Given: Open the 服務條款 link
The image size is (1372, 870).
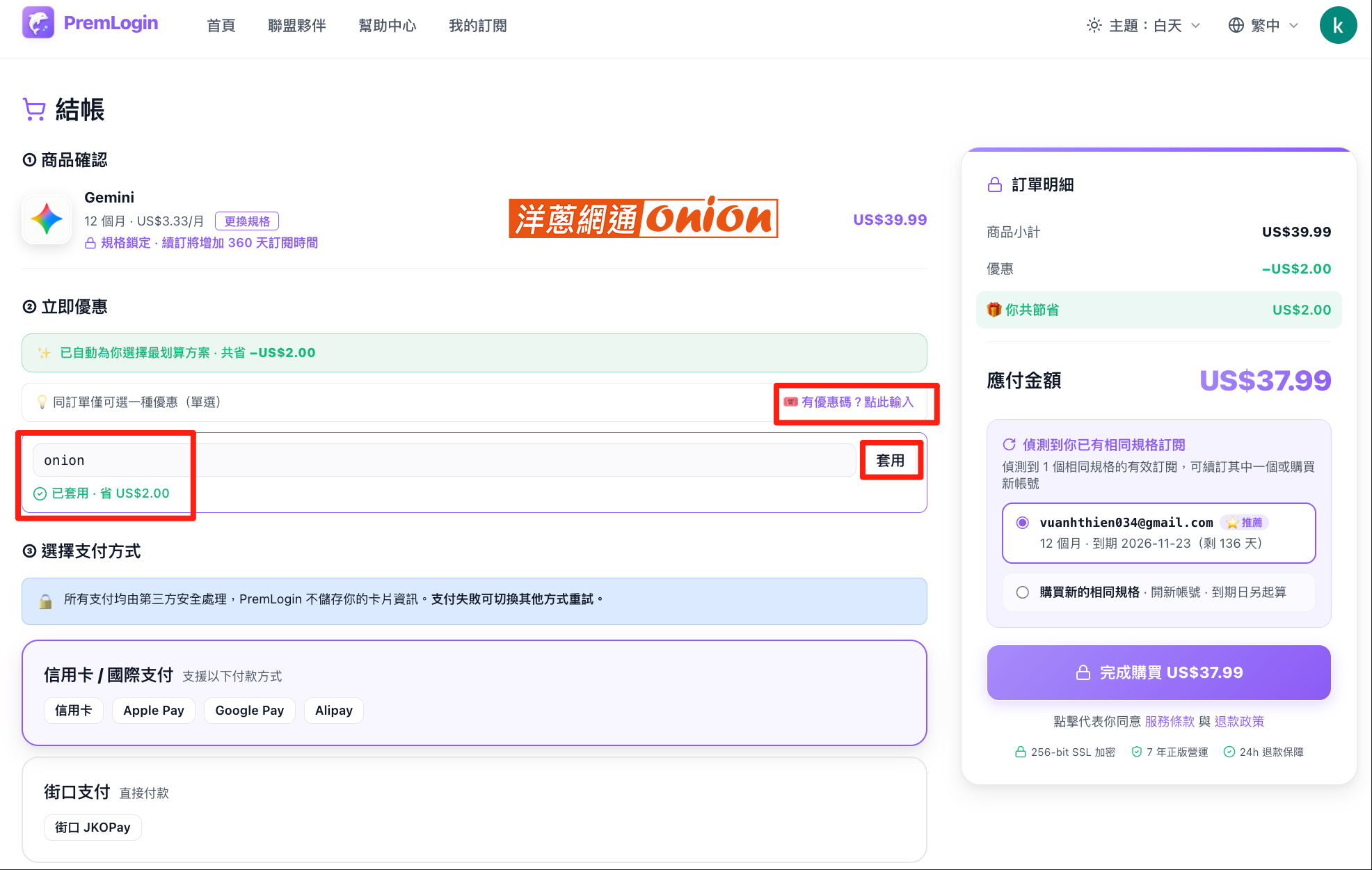Looking at the screenshot, I should 1170,722.
